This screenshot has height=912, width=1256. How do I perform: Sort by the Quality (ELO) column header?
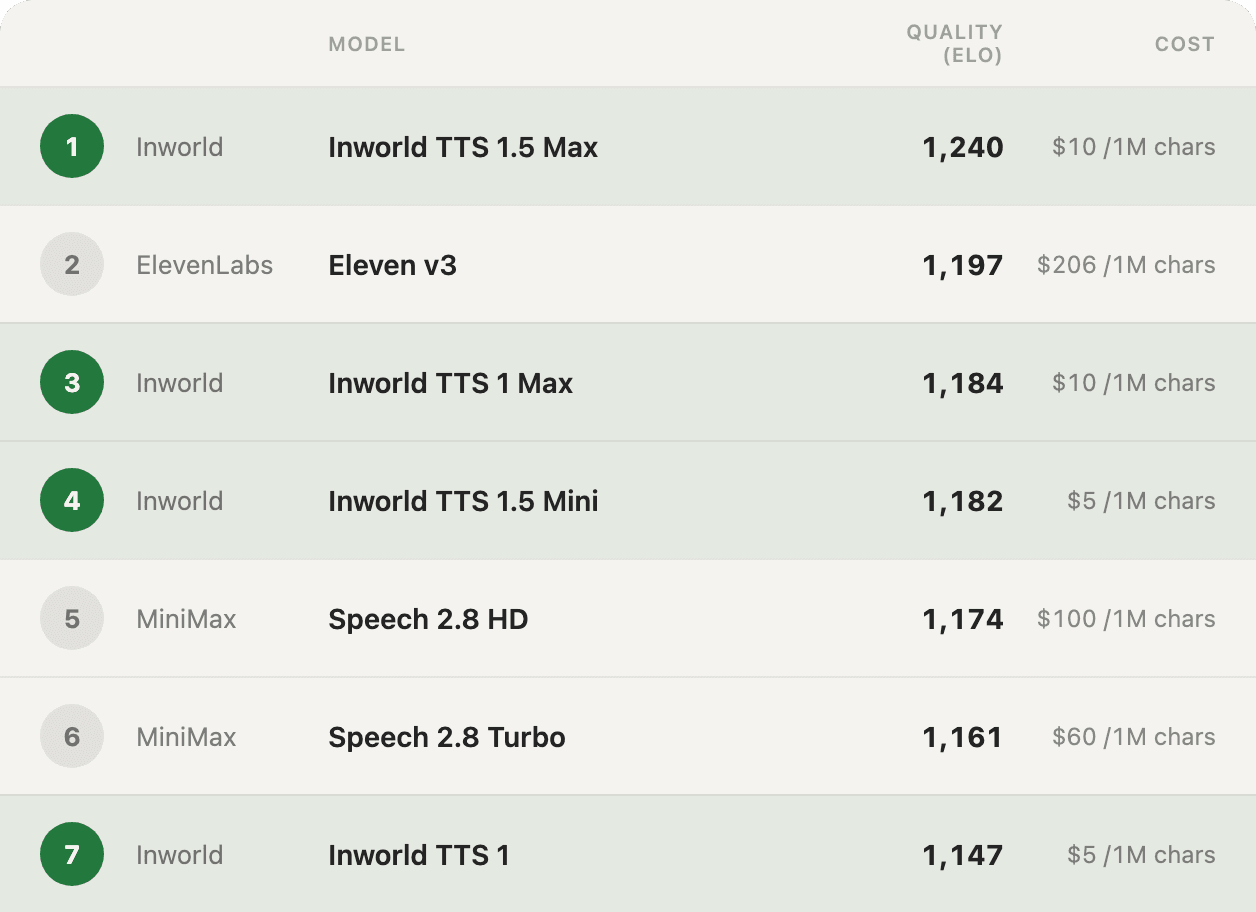(954, 44)
